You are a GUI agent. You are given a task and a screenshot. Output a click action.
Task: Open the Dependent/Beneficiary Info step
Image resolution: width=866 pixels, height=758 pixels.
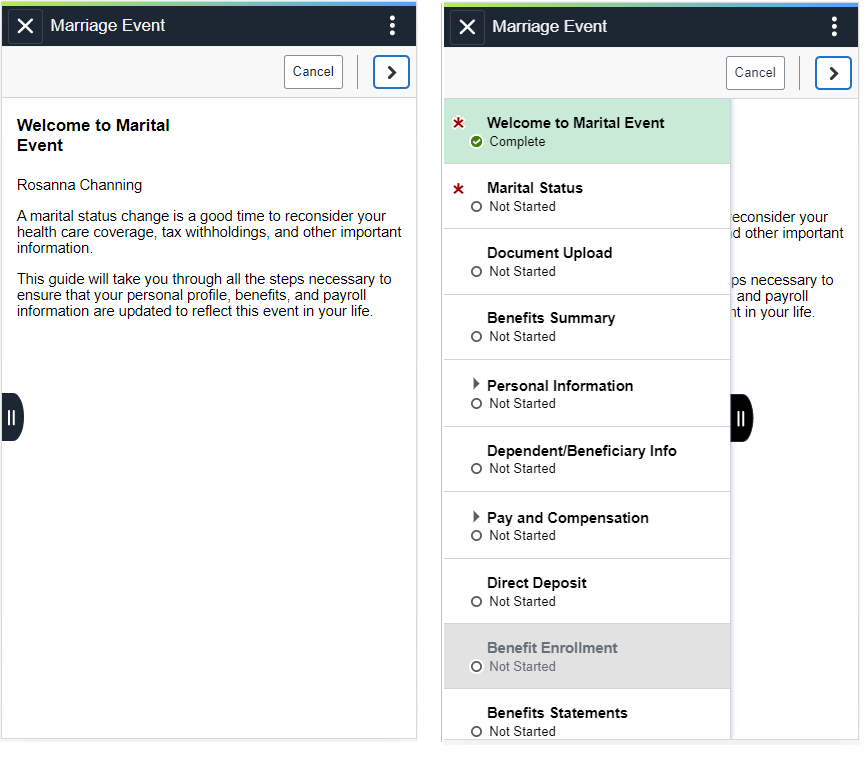click(587, 459)
